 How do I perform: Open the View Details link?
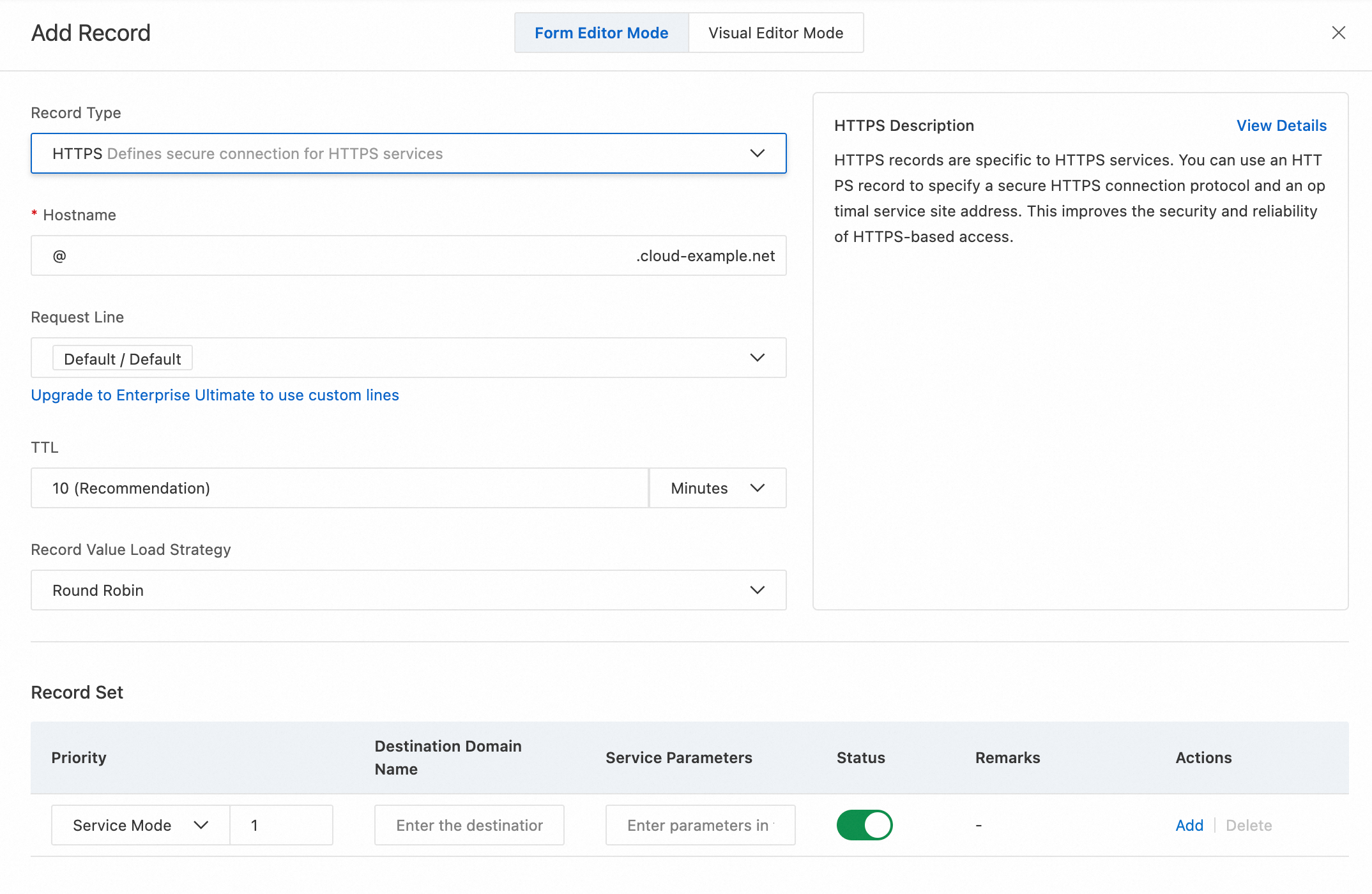click(1281, 125)
